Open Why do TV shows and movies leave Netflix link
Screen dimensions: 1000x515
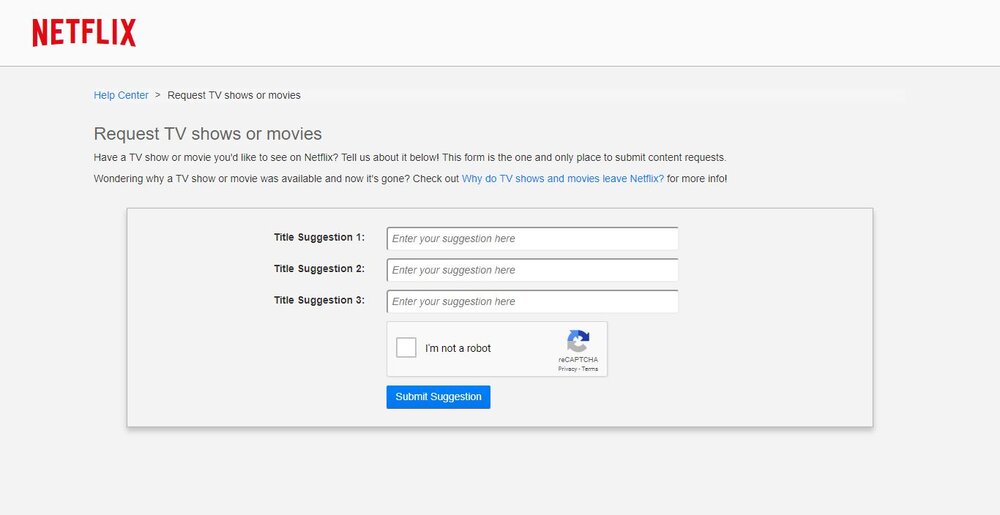click(562, 178)
